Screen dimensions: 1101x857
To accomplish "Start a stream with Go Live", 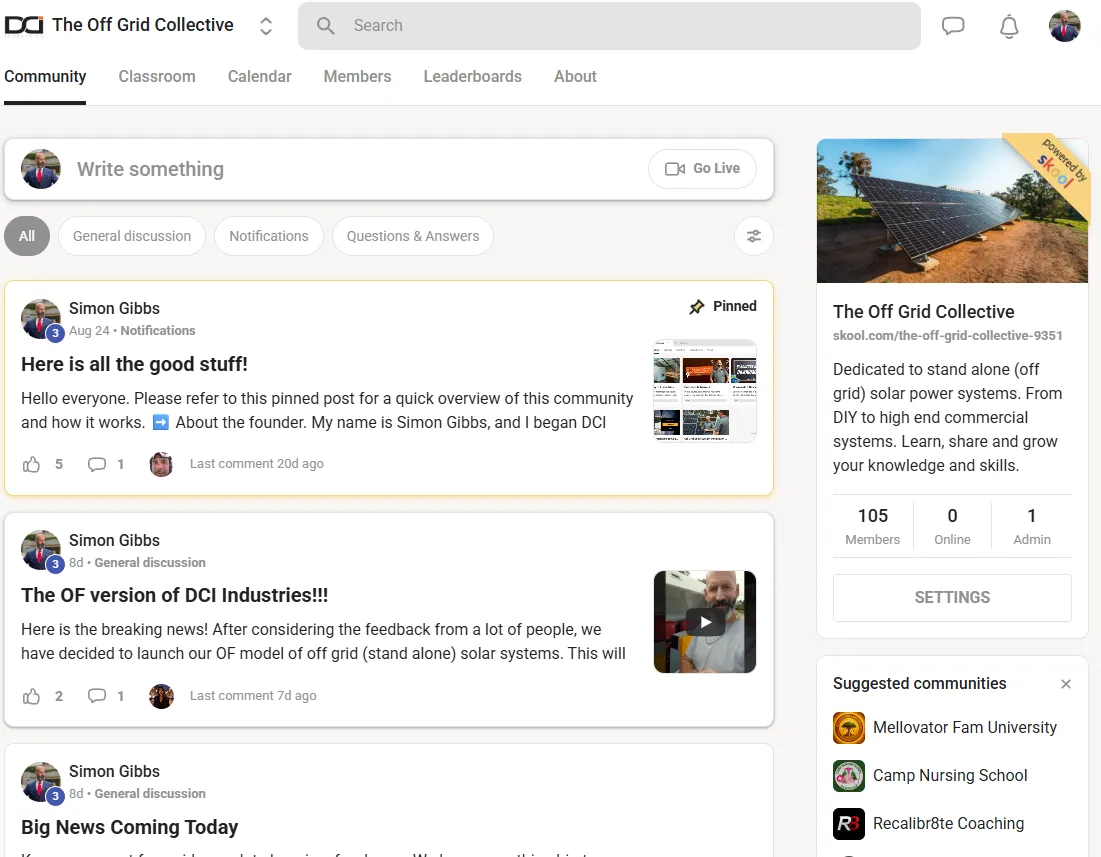I will (702, 168).
